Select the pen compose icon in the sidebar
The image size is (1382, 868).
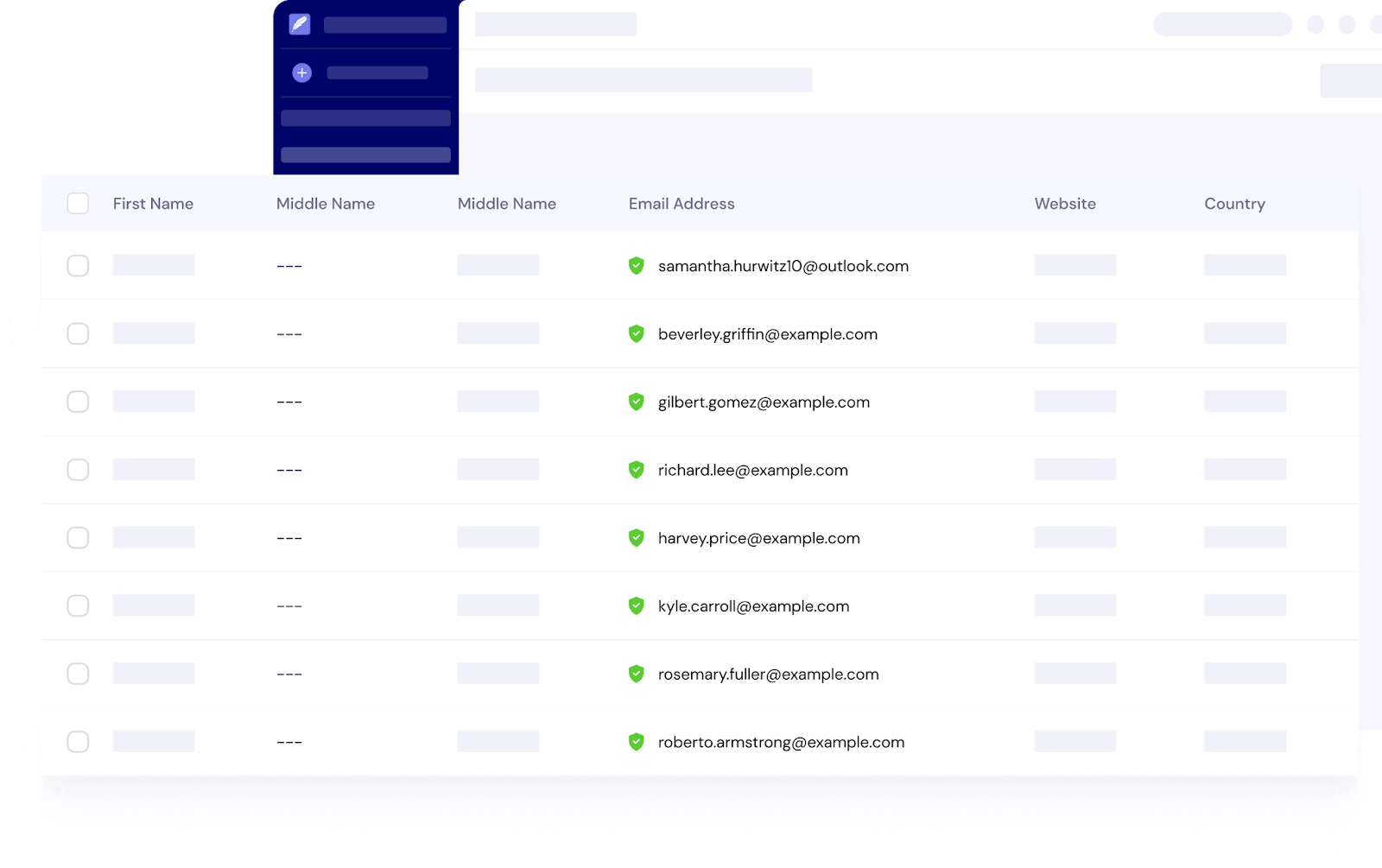298,24
